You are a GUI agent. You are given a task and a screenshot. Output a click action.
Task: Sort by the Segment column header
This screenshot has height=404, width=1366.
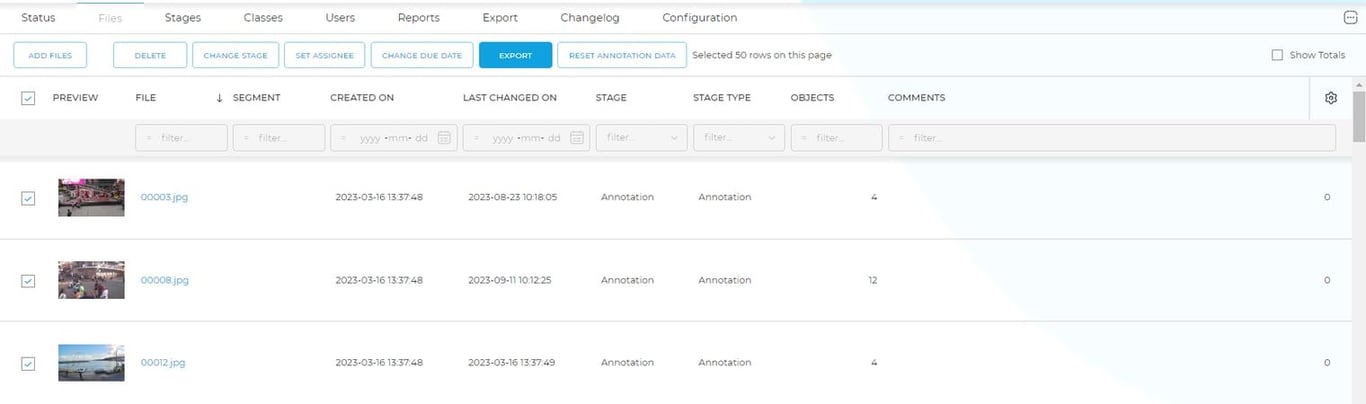[x=256, y=98]
